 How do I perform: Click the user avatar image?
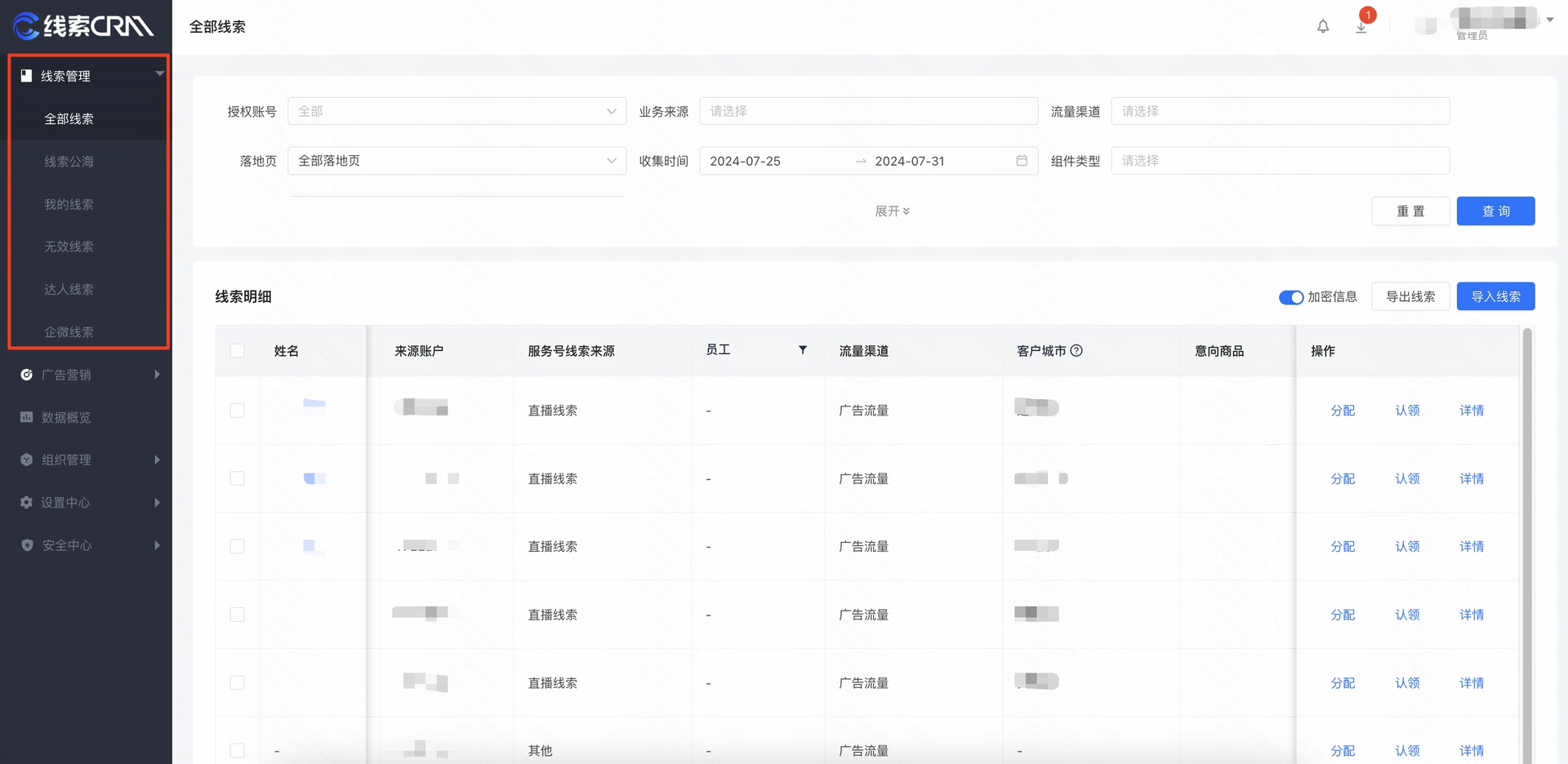[1427, 26]
